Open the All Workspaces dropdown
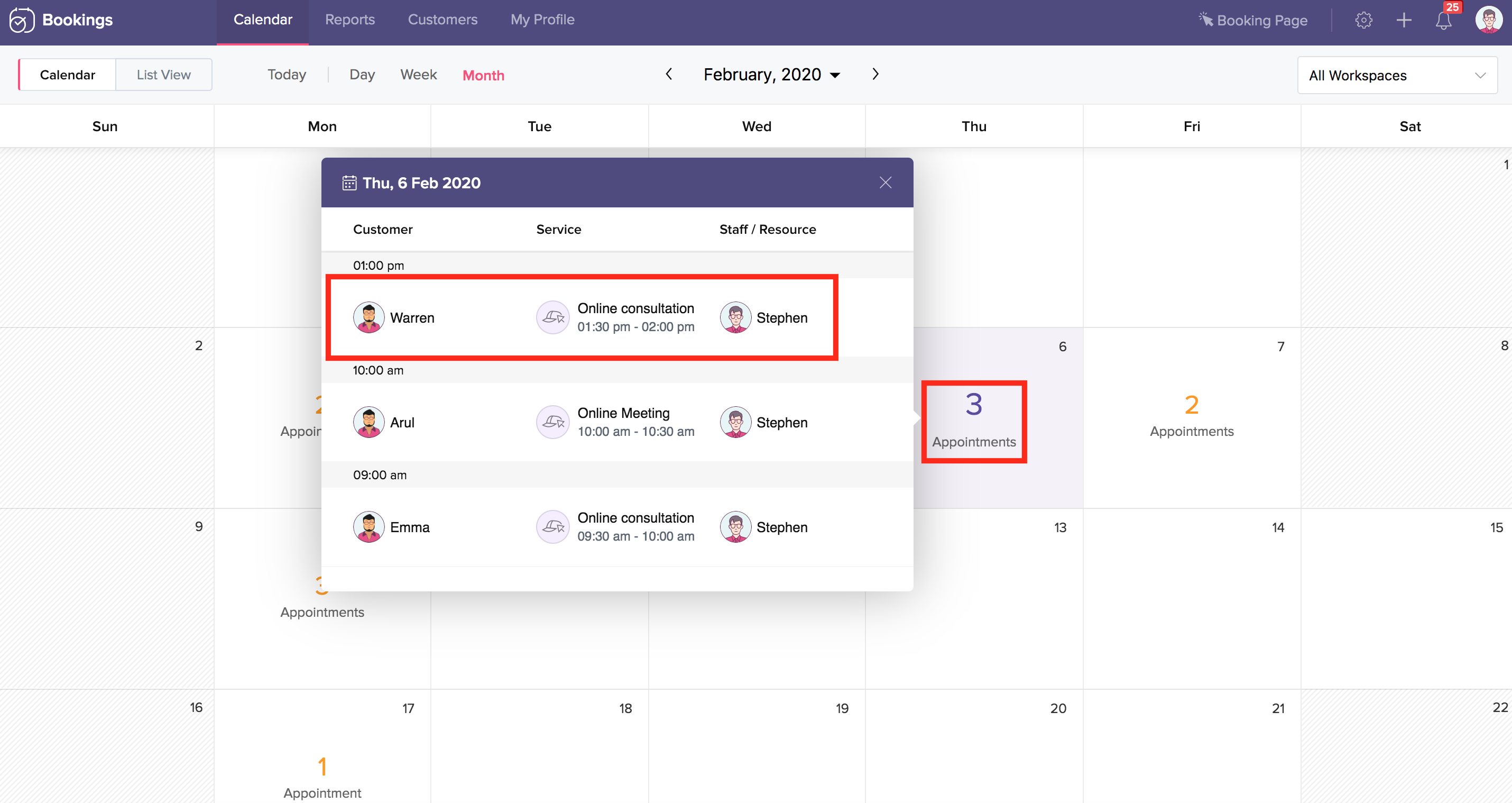This screenshot has width=1512, height=803. tap(1397, 75)
